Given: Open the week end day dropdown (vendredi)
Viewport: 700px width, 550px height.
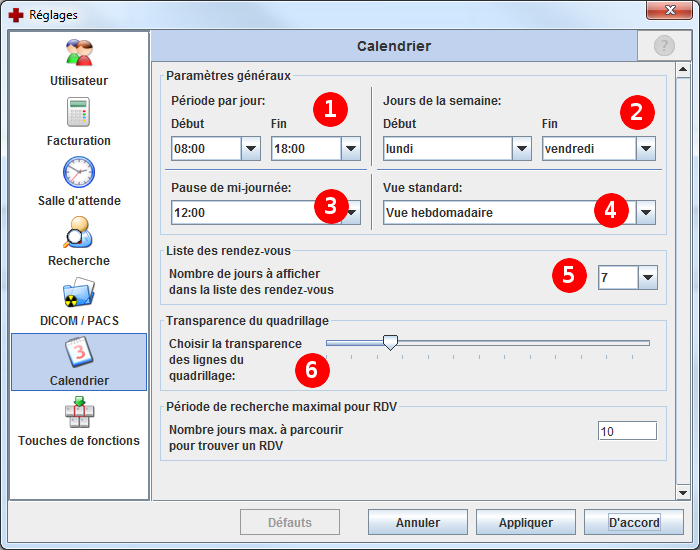Looking at the screenshot, I should pos(646,150).
